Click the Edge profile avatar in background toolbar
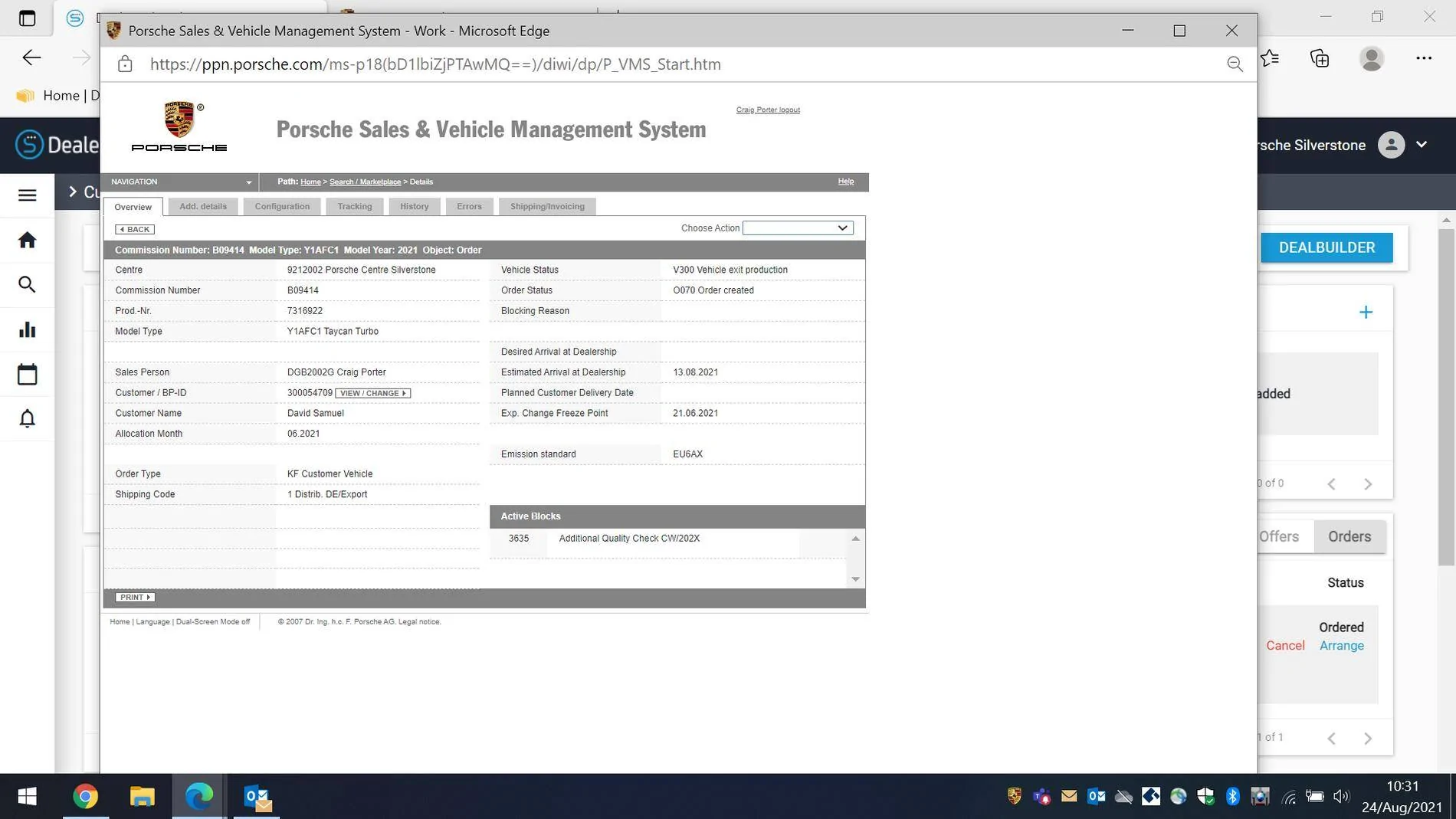The height and width of the screenshot is (819, 1456). [1372, 58]
